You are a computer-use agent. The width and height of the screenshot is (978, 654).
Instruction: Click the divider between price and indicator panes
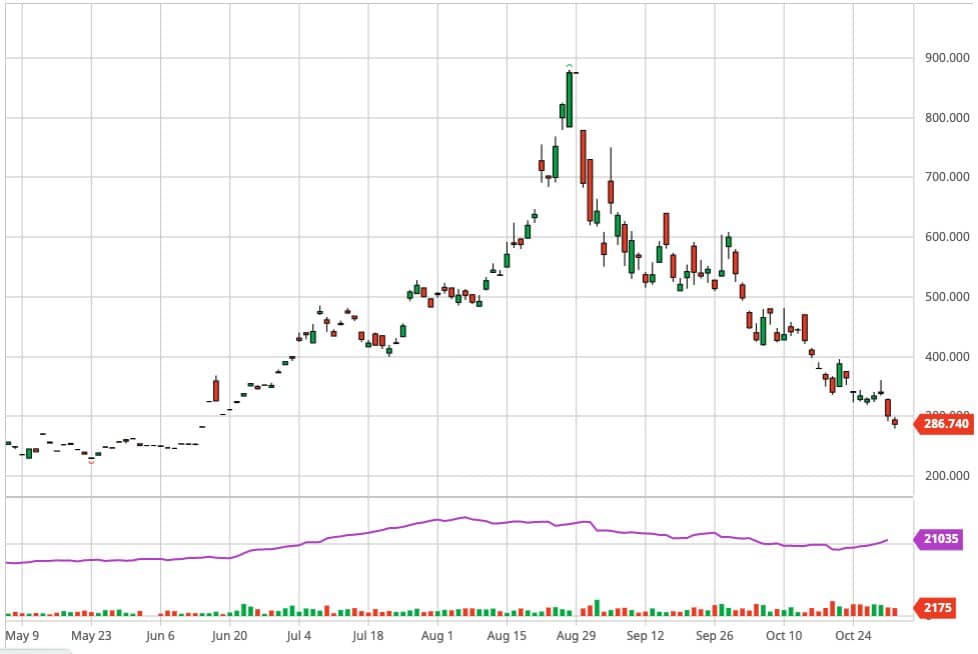(x=458, y=496)
